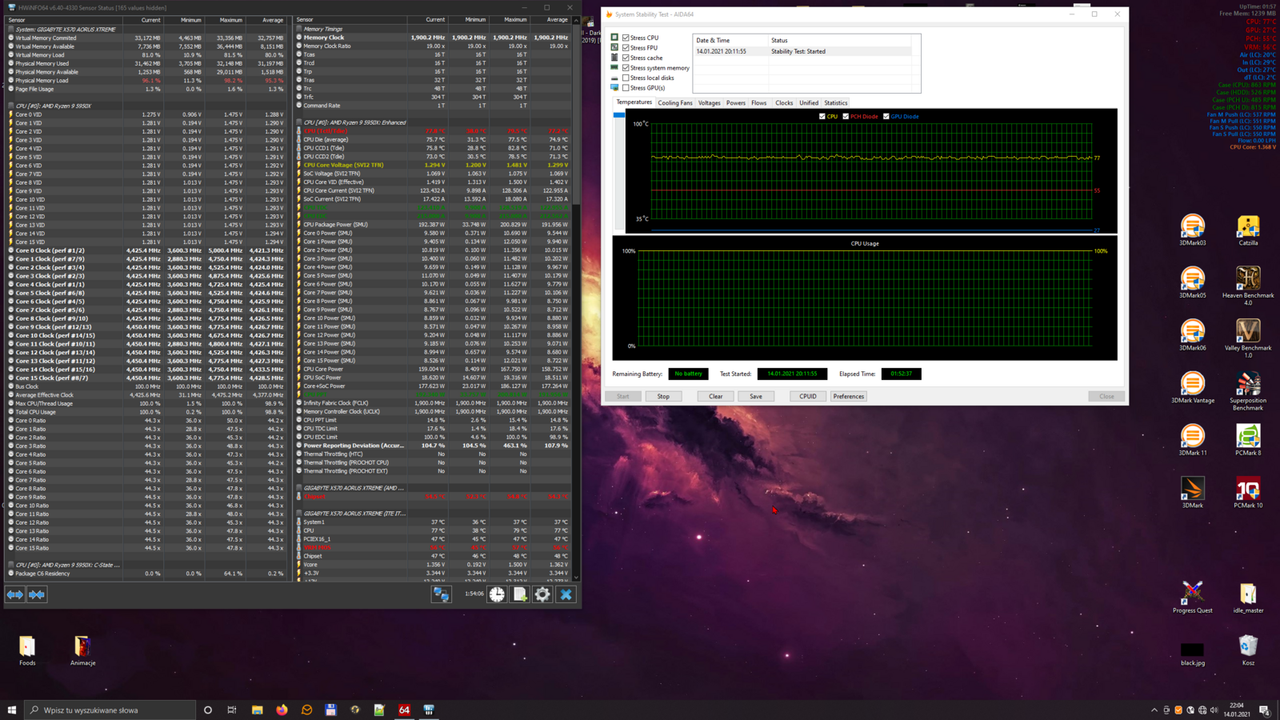
Task: Open HWiNFO remote network monitoring icon
Action: point(441,594)
